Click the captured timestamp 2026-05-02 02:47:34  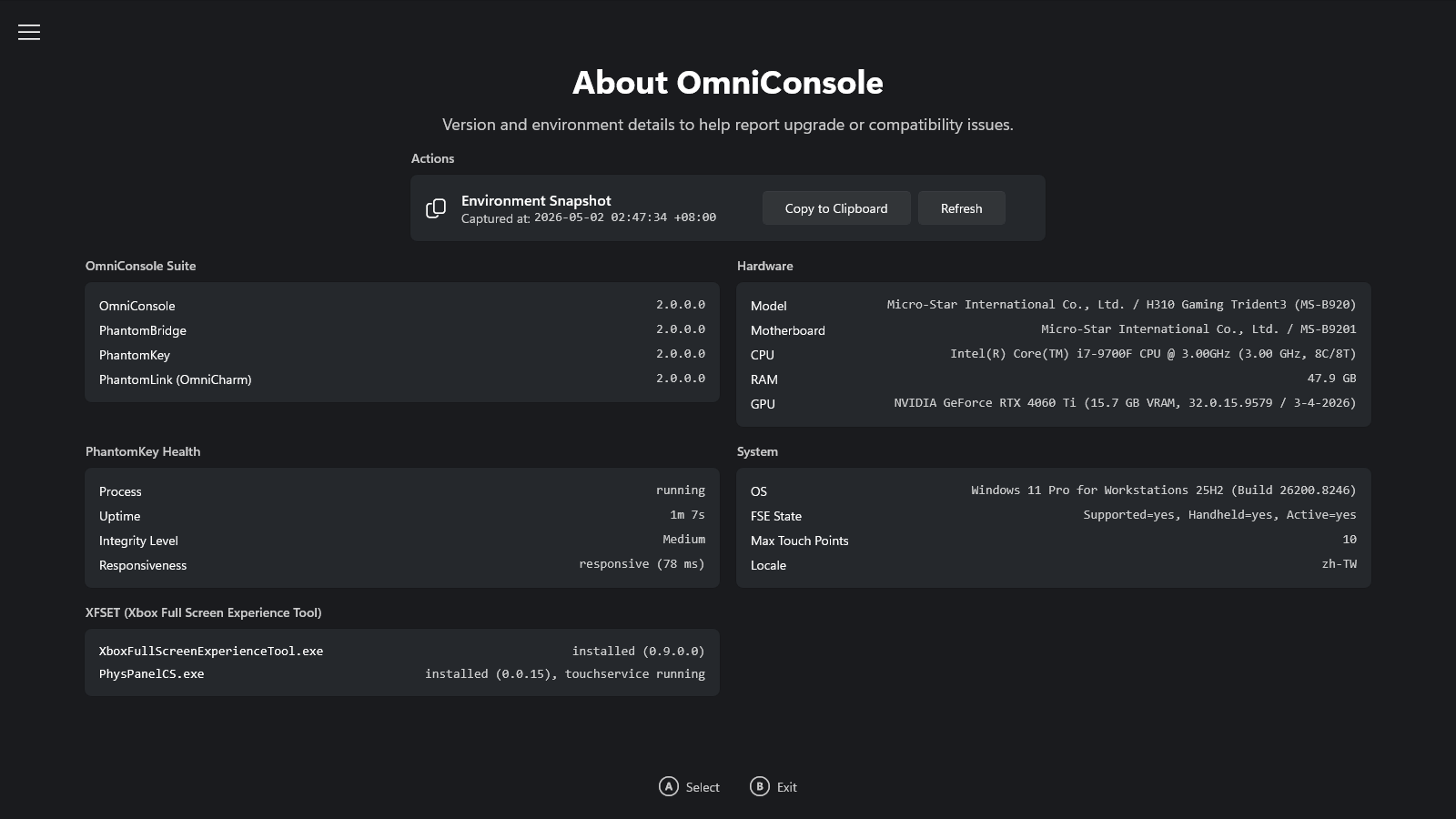(625, 217)
